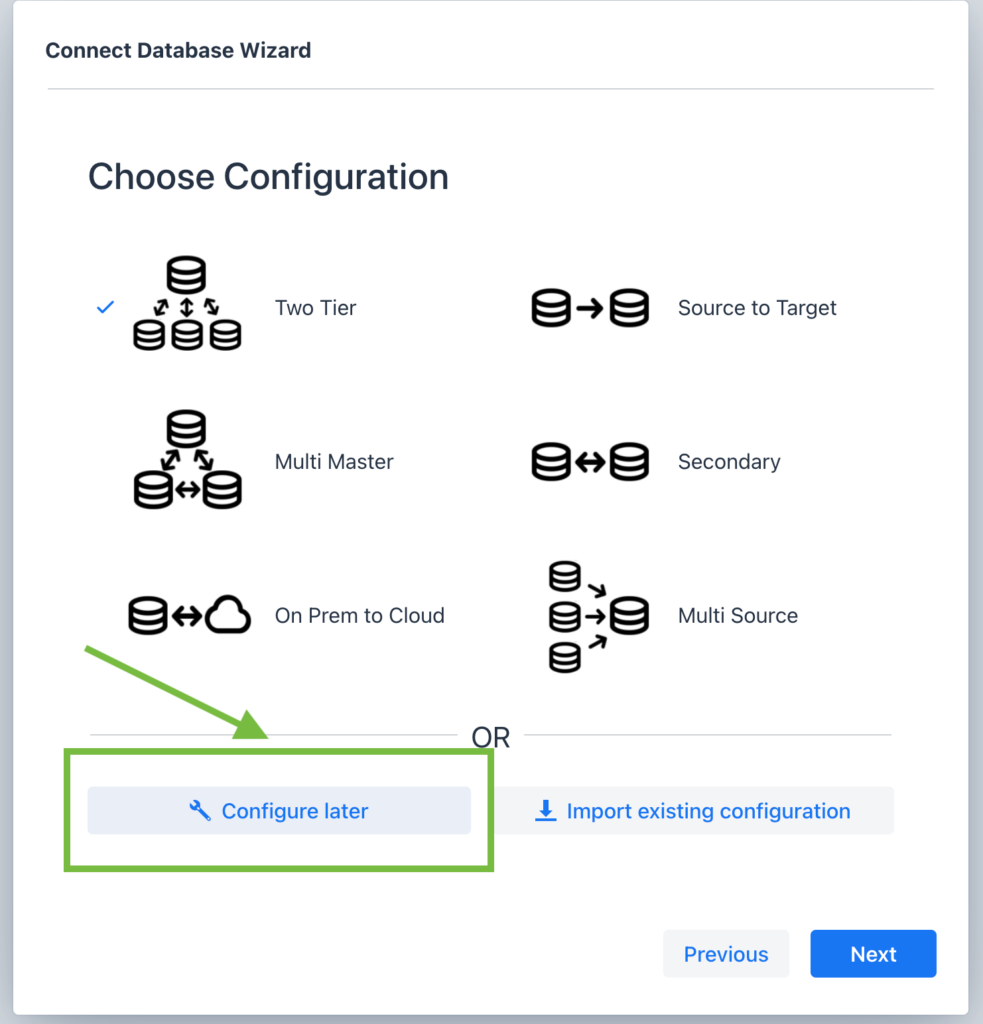Select the Multi Master configuration icon
The width and height of the screenshot is (983, 1024).
point(186,461)
